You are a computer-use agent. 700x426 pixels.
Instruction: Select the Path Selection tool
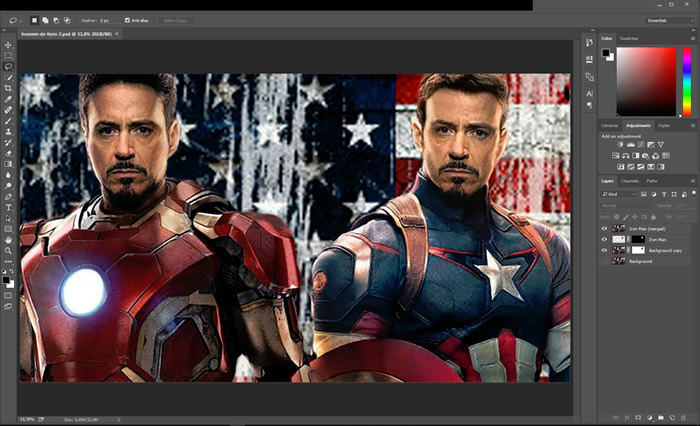pyautogui.click(x=8, y=218)
